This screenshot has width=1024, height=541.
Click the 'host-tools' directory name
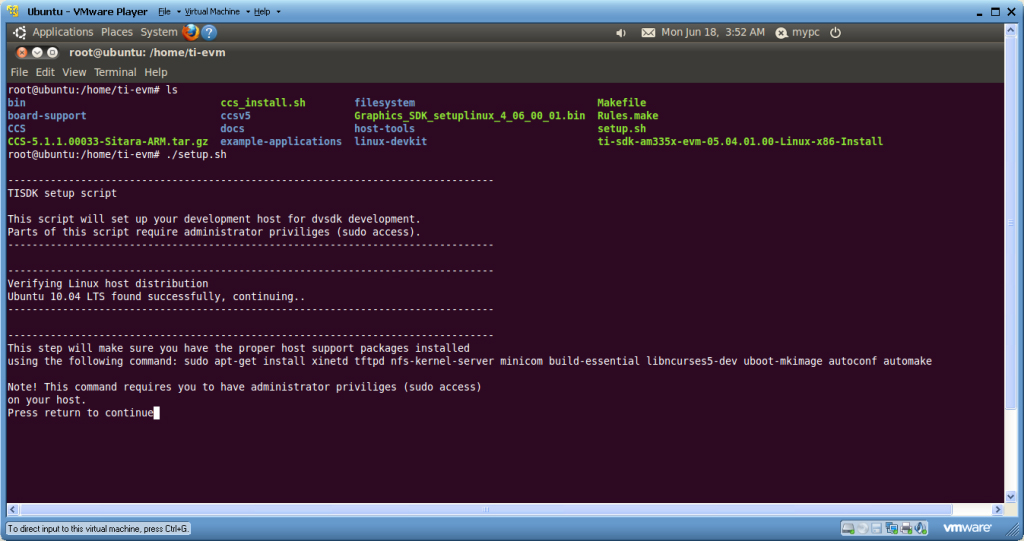click(385, 129)
